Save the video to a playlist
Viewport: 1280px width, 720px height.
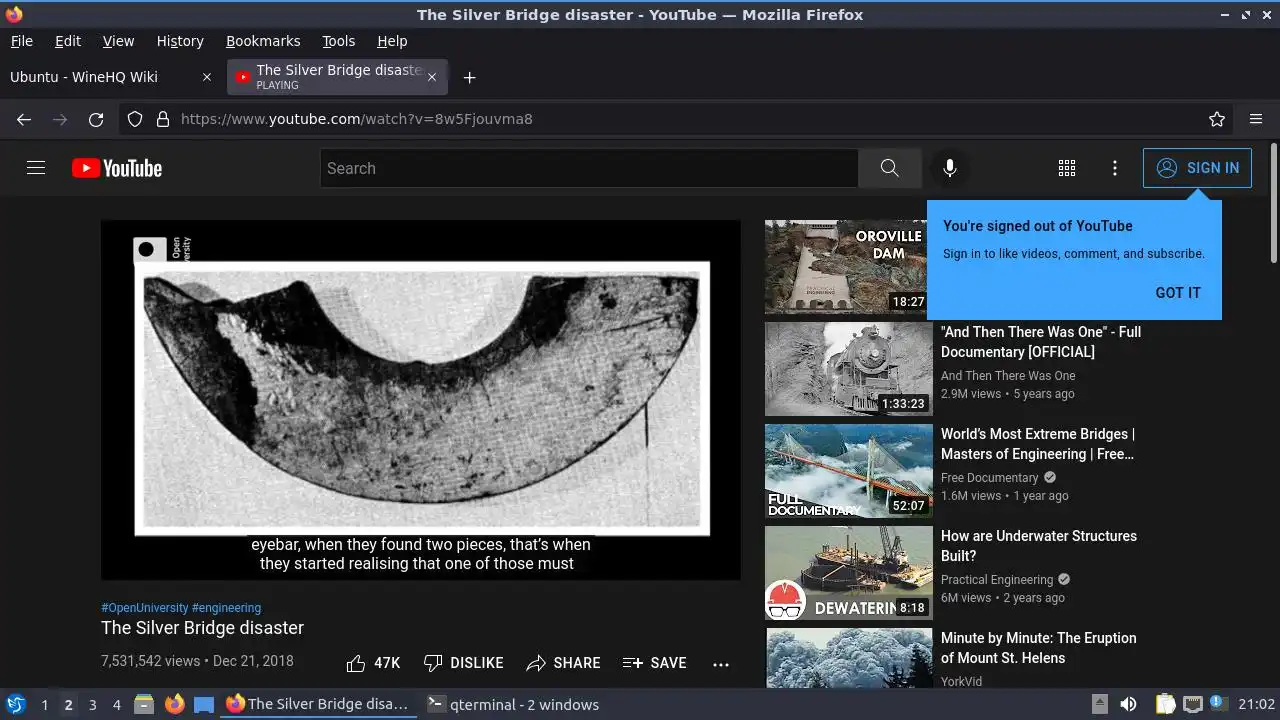(x=654, y=663)
